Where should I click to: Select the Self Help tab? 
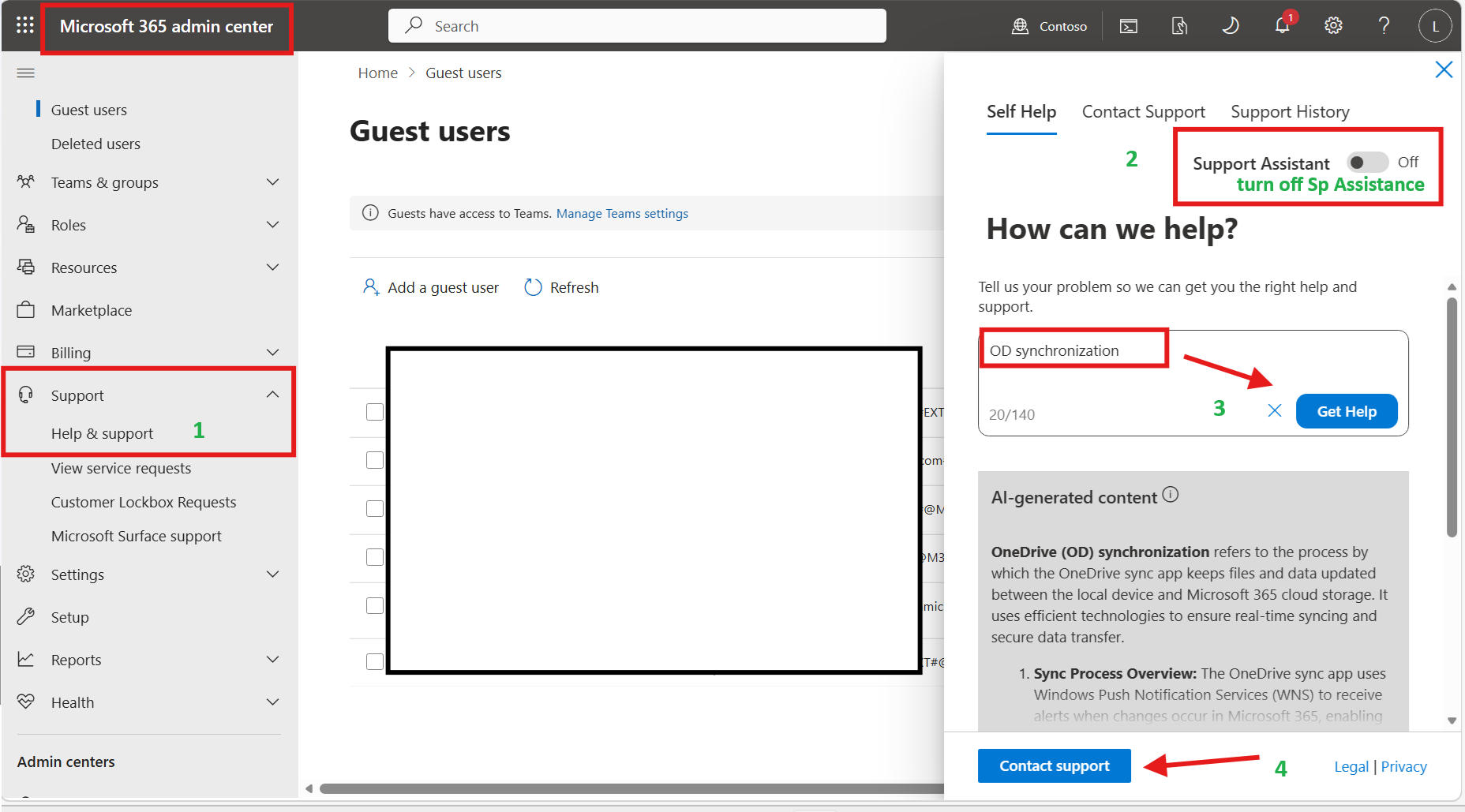(1021, 112)
